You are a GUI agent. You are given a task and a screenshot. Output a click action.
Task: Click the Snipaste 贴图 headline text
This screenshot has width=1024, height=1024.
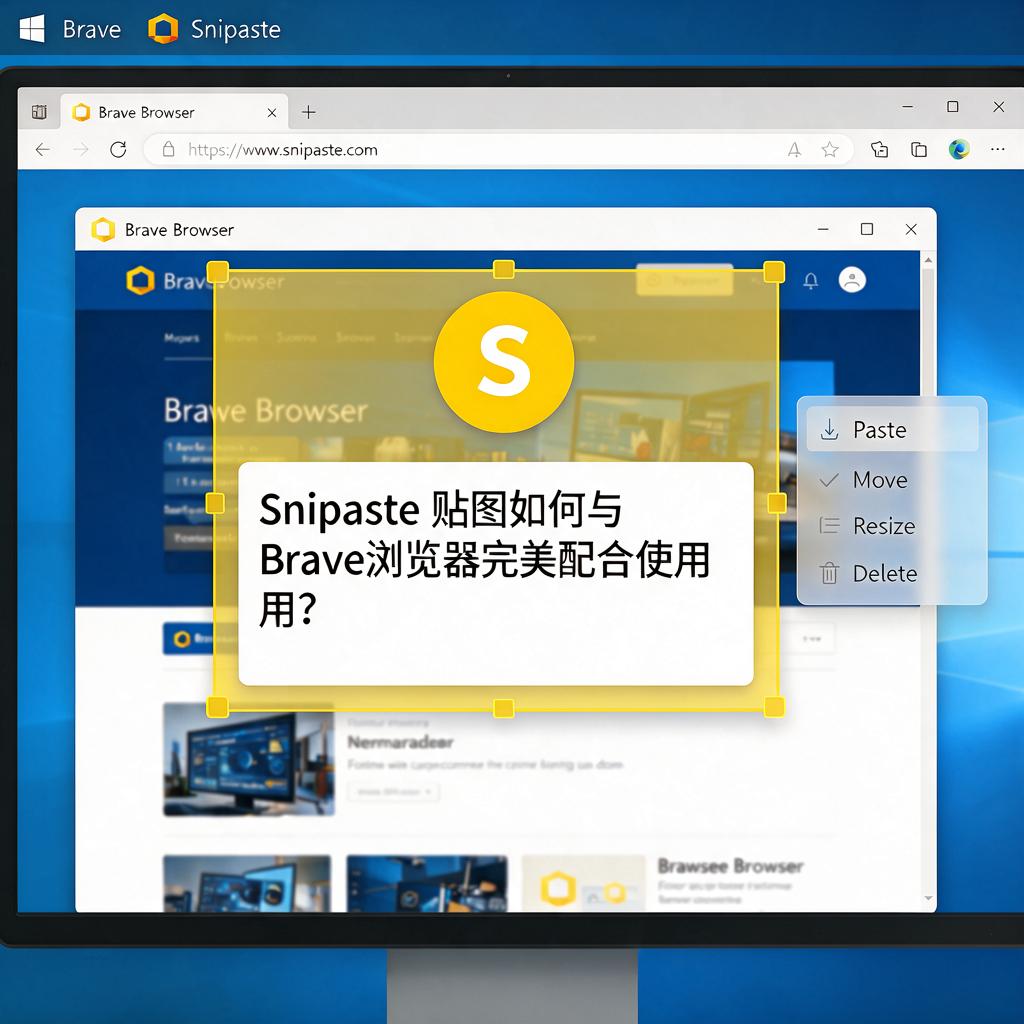484,560
